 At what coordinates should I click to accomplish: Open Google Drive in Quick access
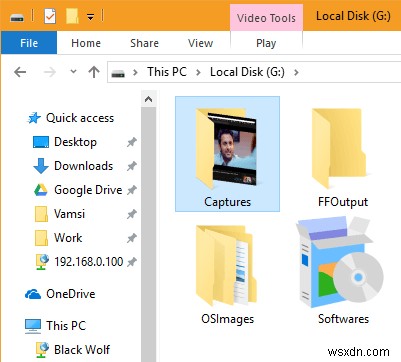(88, 190)
